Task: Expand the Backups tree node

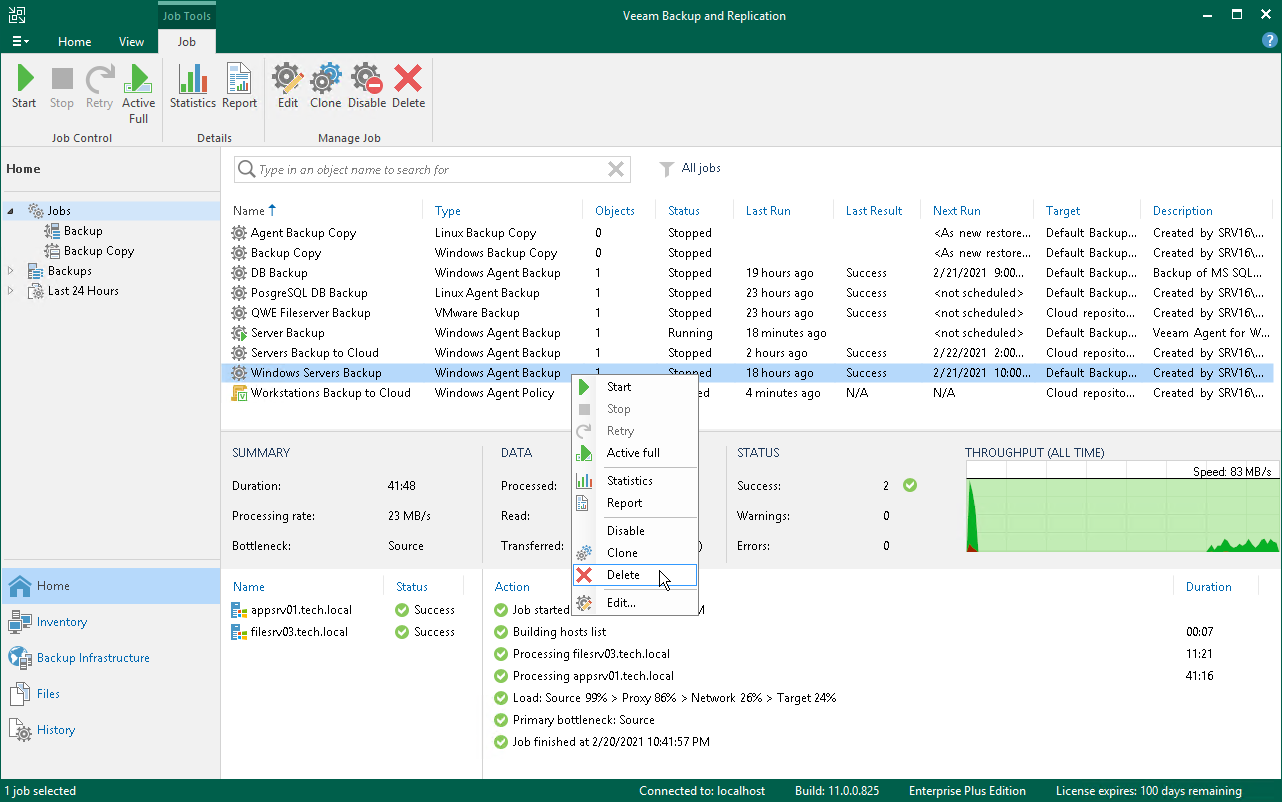Action: (x=11, y=271)
